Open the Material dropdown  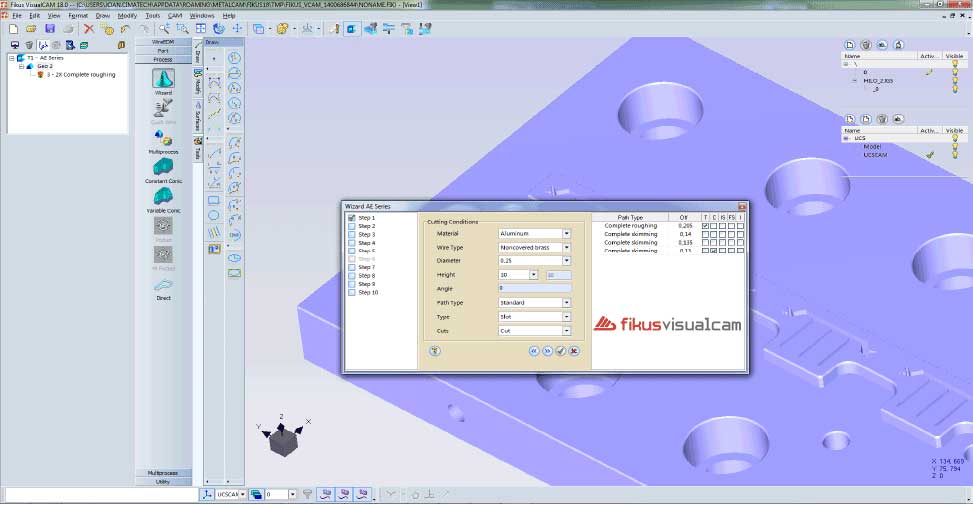(566, 233)
